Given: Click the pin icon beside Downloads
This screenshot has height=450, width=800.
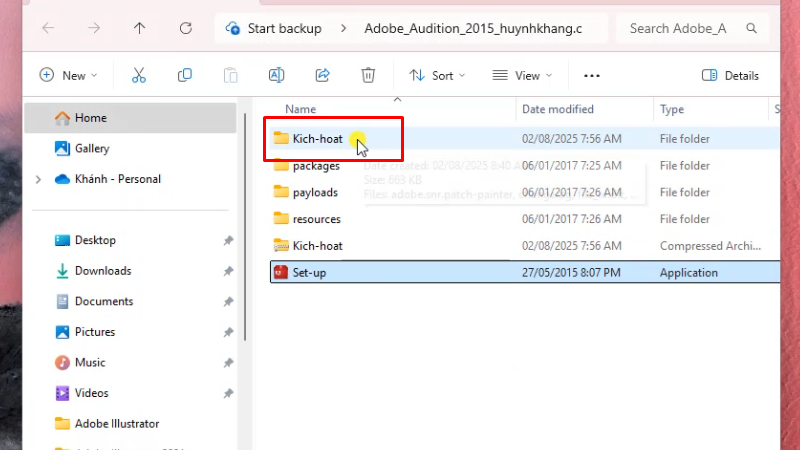Looking at the screenshot, I should click(x=228, y=271).
